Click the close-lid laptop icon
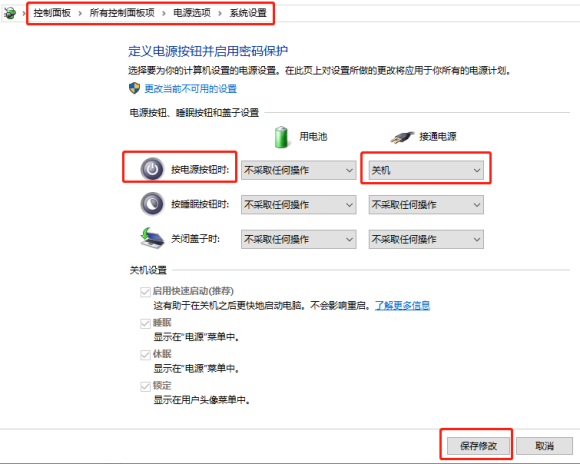The image size is (580, 464). tap(152, 238)
